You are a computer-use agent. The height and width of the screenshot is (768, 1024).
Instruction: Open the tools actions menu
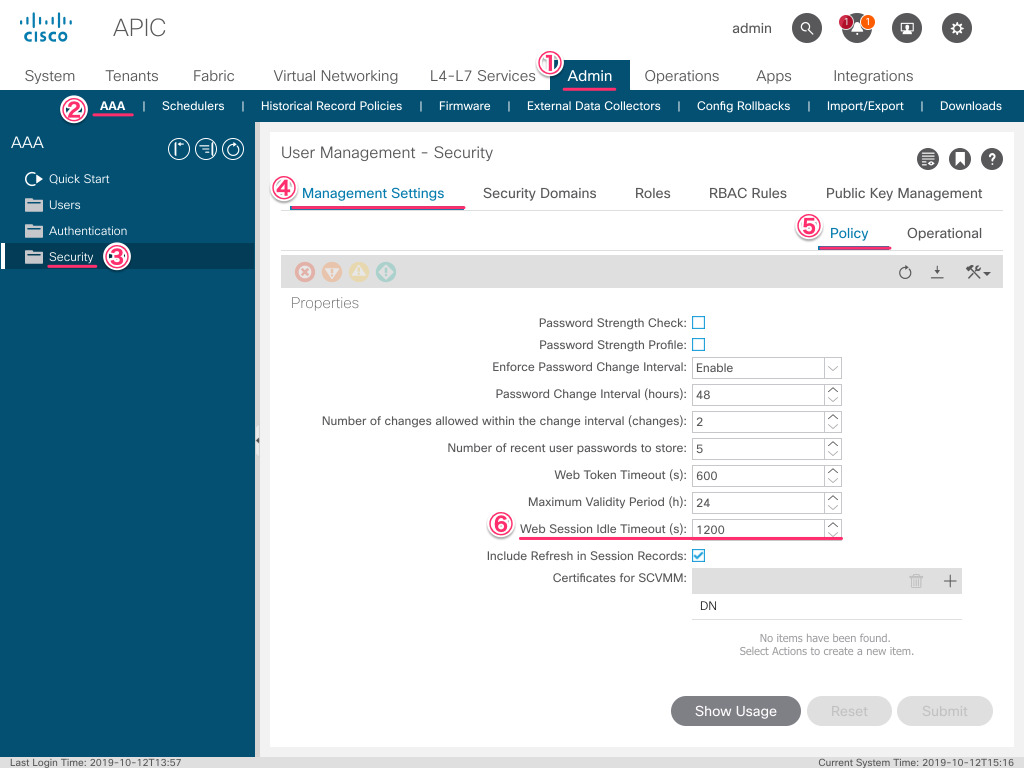(x=978, y=272)
